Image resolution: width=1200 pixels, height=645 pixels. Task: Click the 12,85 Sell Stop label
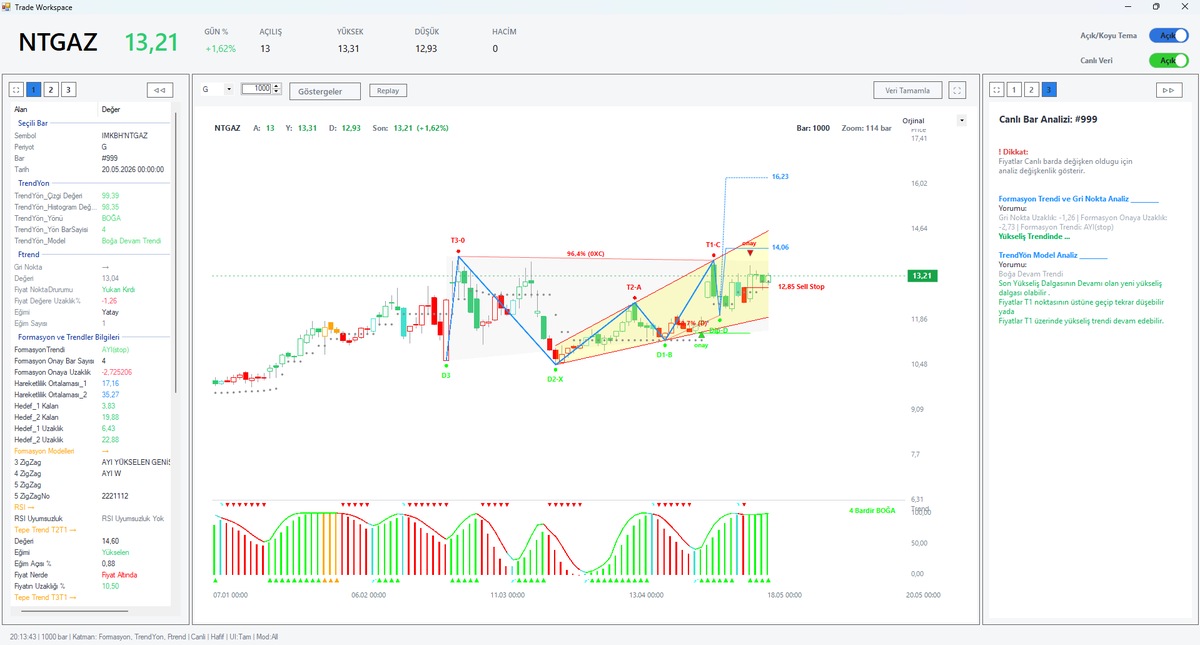[801, 286]
